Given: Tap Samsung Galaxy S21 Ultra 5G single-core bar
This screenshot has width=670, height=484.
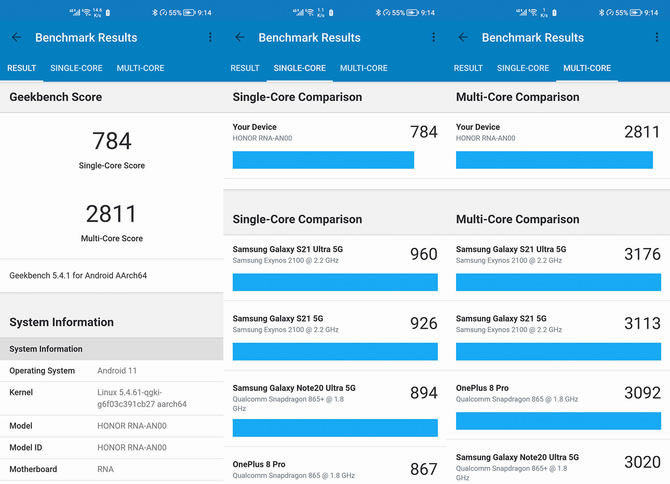Looking at the screenshot, I should [x=335, y=282].
